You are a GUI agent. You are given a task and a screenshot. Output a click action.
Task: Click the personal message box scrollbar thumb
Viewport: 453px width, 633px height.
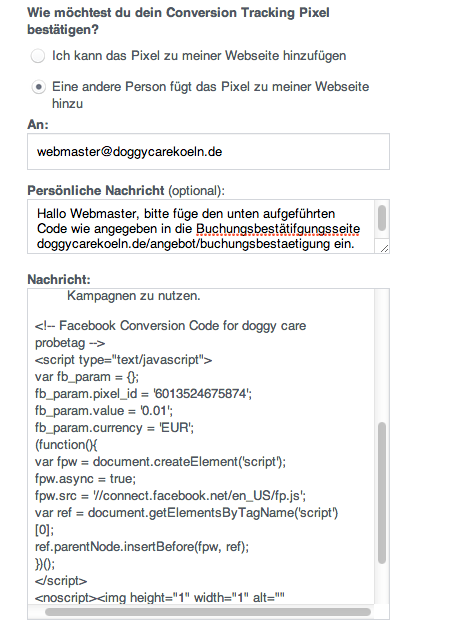pos(382,218)
